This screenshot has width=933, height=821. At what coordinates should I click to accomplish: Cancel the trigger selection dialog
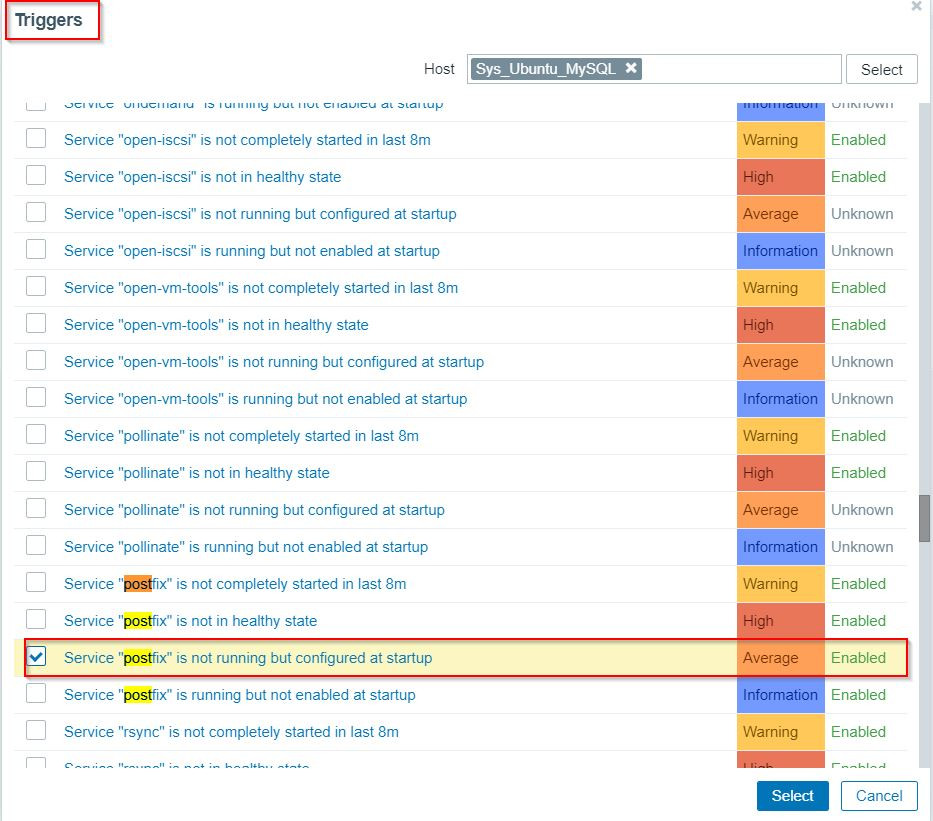[x=879, y=796]
